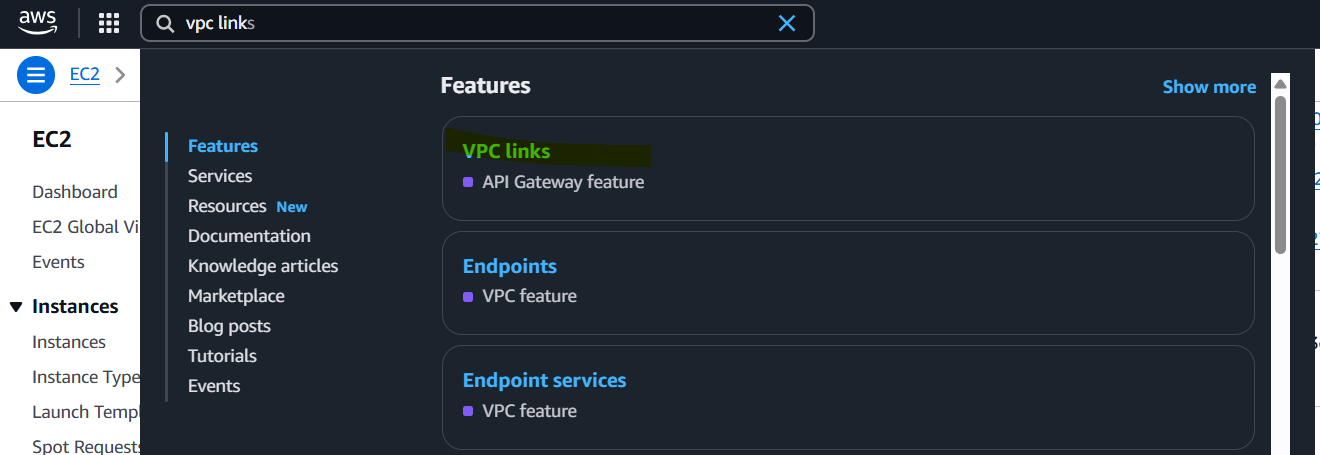Select the Services filter category
Screen dimensions: 1320x455
220,176
